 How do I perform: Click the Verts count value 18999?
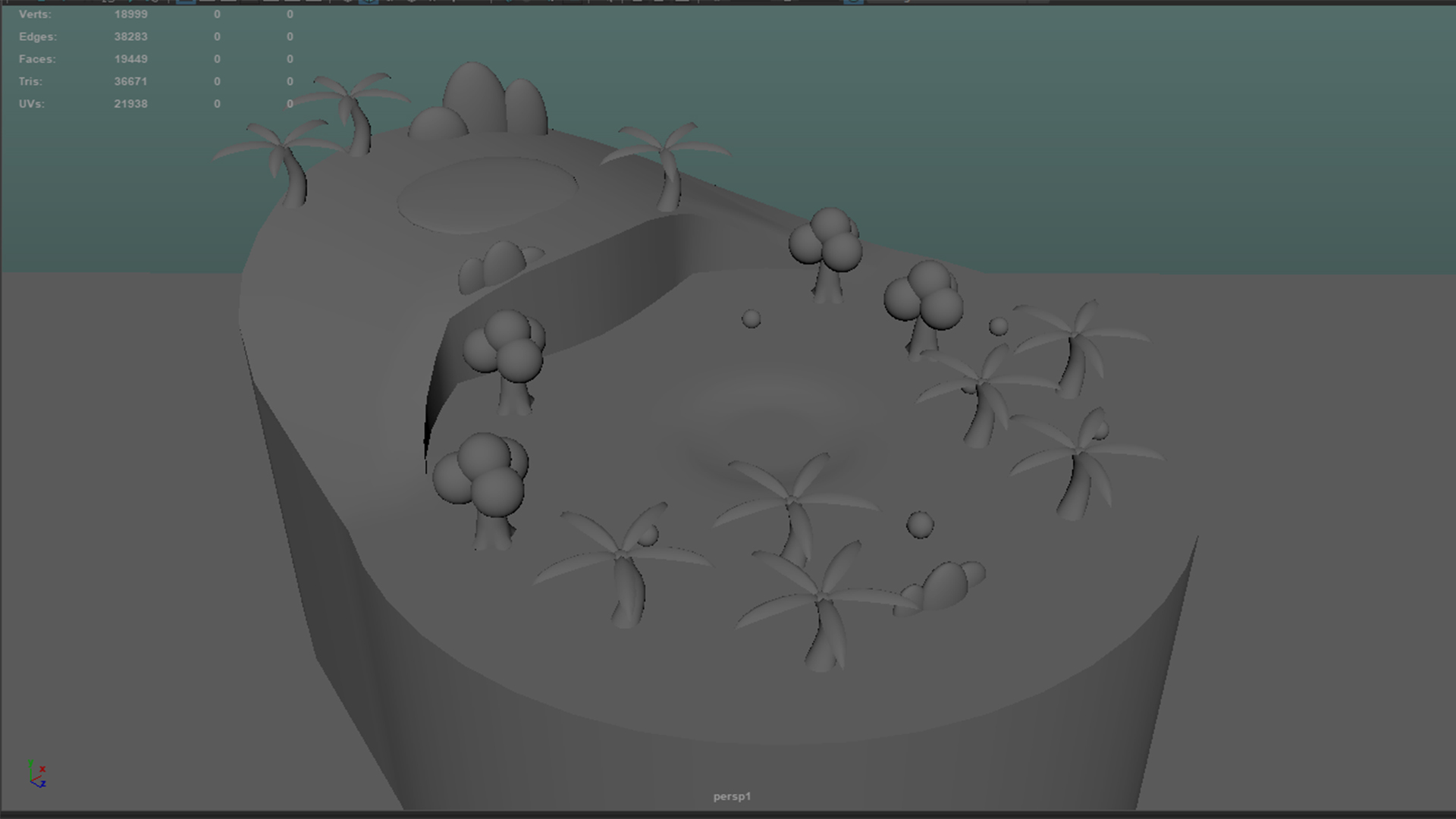point(130,14)
